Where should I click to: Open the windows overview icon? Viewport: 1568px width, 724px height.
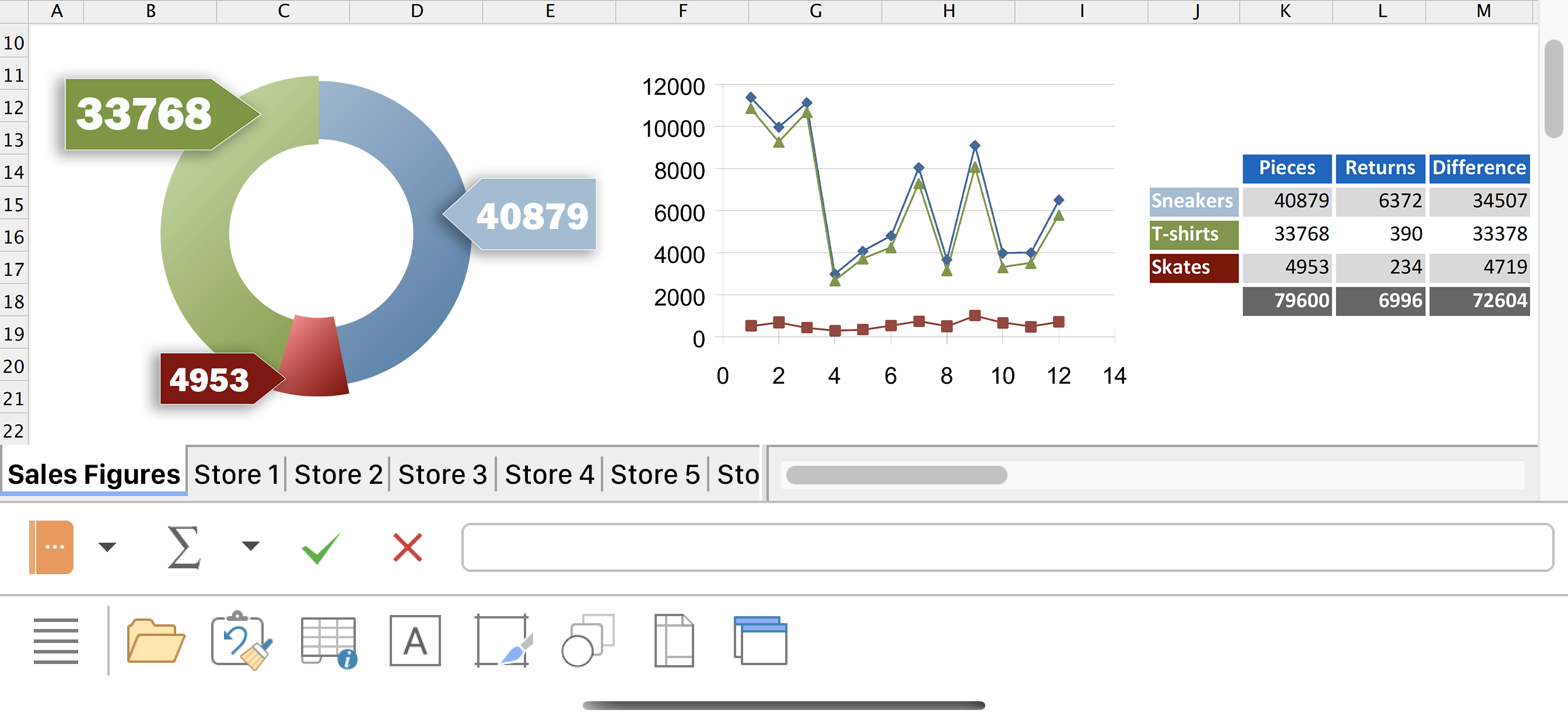[x=760, y=641]
